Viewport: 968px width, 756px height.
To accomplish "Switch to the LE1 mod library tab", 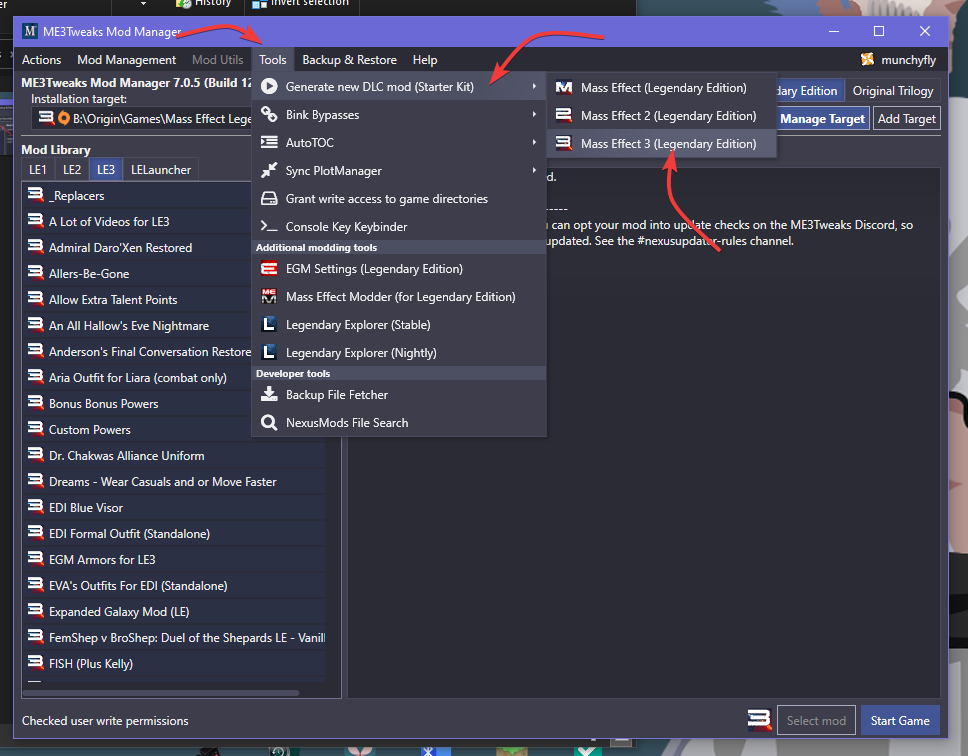I will pyautogui.click(x=38, y=170).
